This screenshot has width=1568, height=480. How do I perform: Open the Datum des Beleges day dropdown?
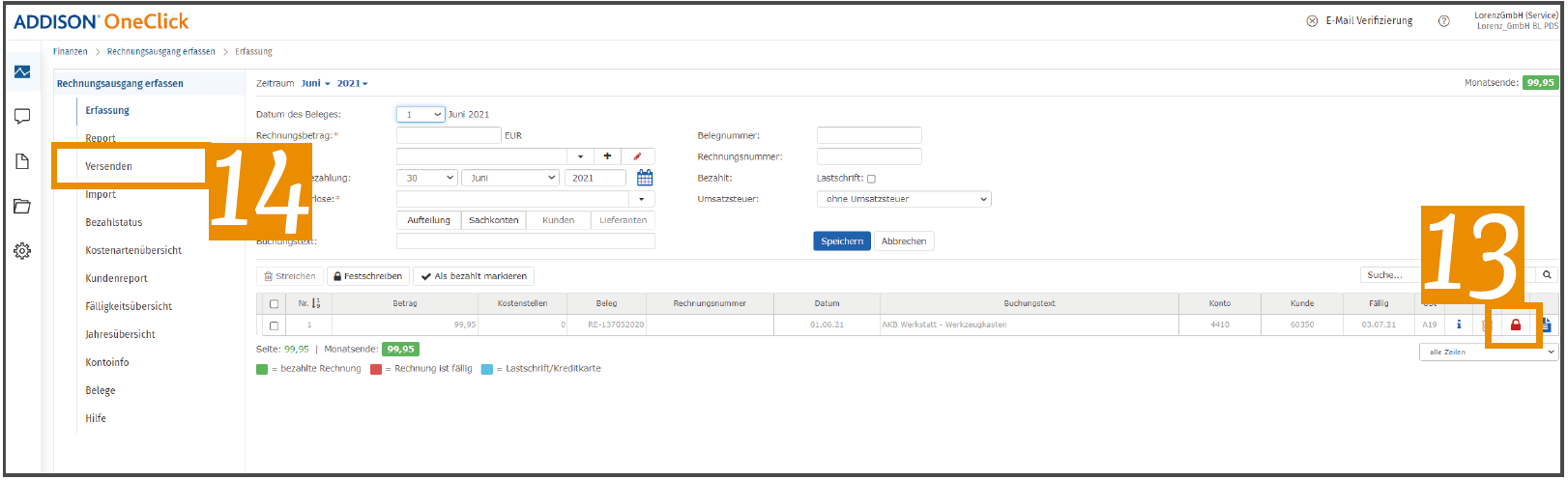(421, 114)
